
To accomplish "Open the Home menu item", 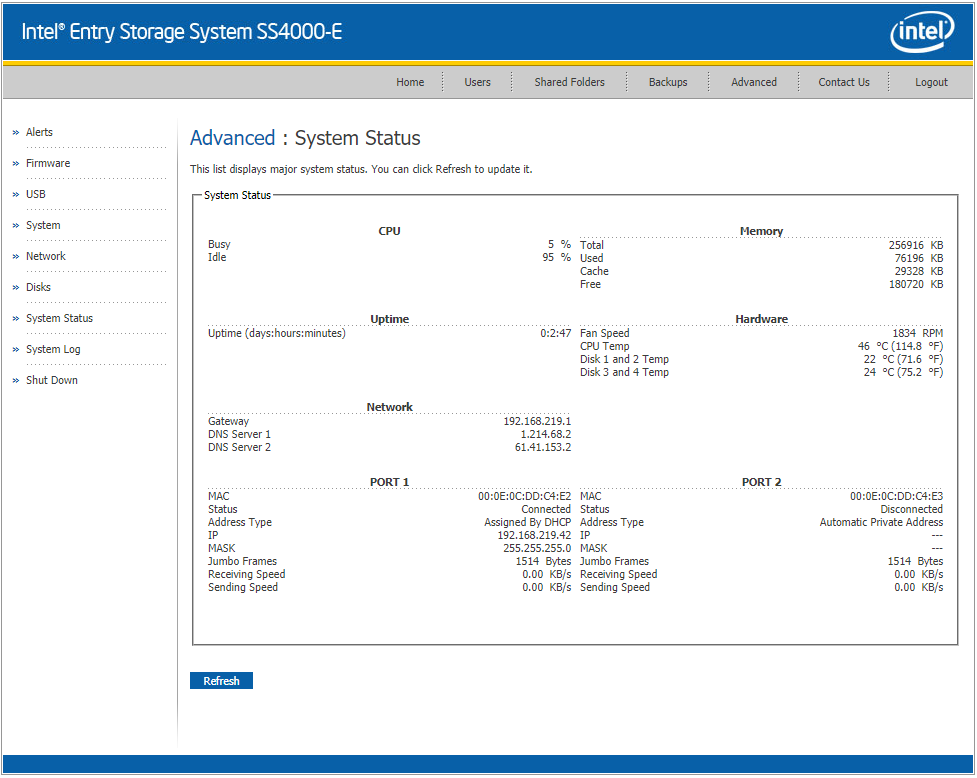I will tap(410, 82).
